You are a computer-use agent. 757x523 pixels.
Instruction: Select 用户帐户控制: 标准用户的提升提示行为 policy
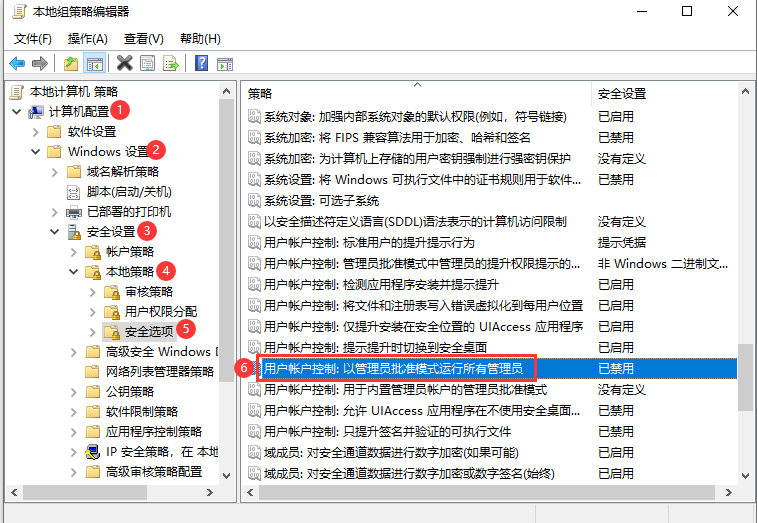coord(369,242)
